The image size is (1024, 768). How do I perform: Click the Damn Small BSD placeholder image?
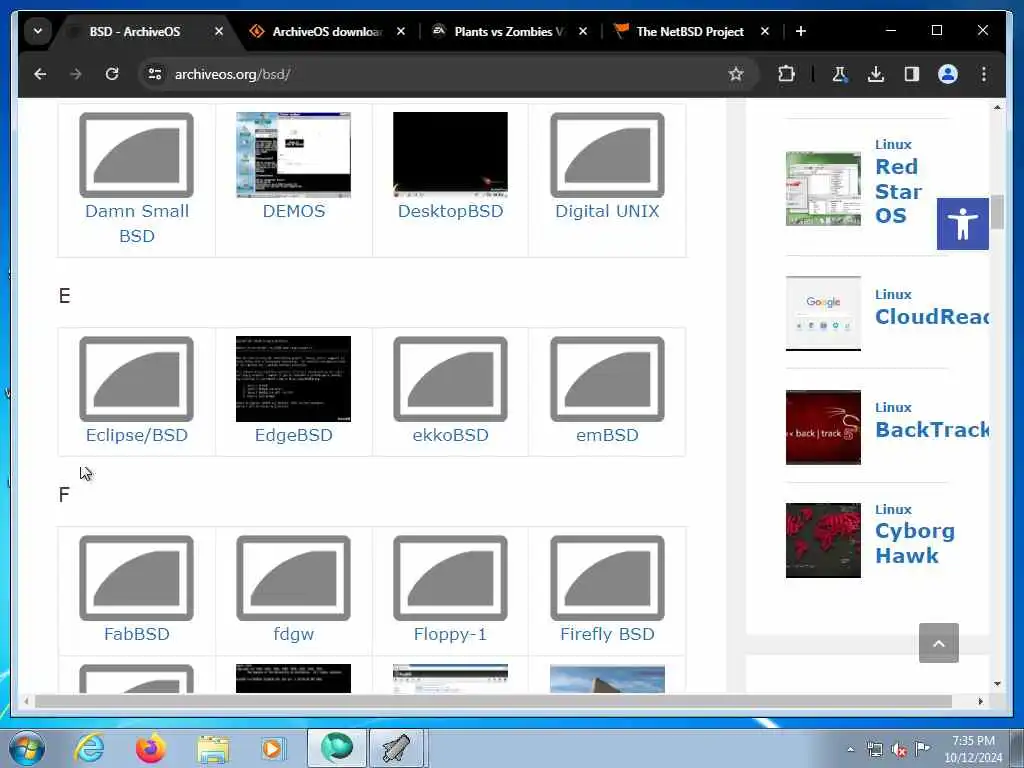click(136, 155)
